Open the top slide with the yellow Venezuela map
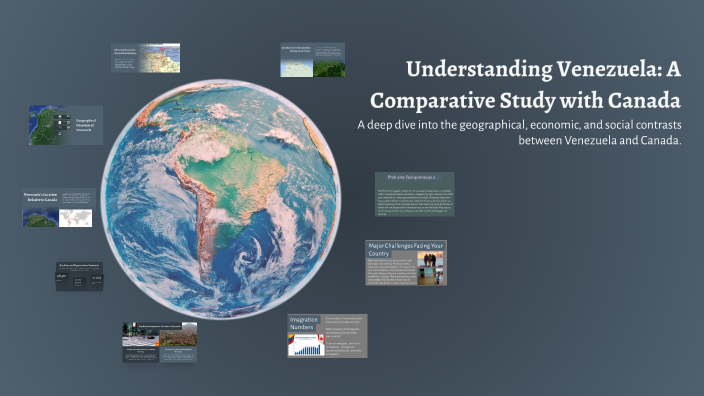Screen dimensions: 704x396 [x=145, y=58]
